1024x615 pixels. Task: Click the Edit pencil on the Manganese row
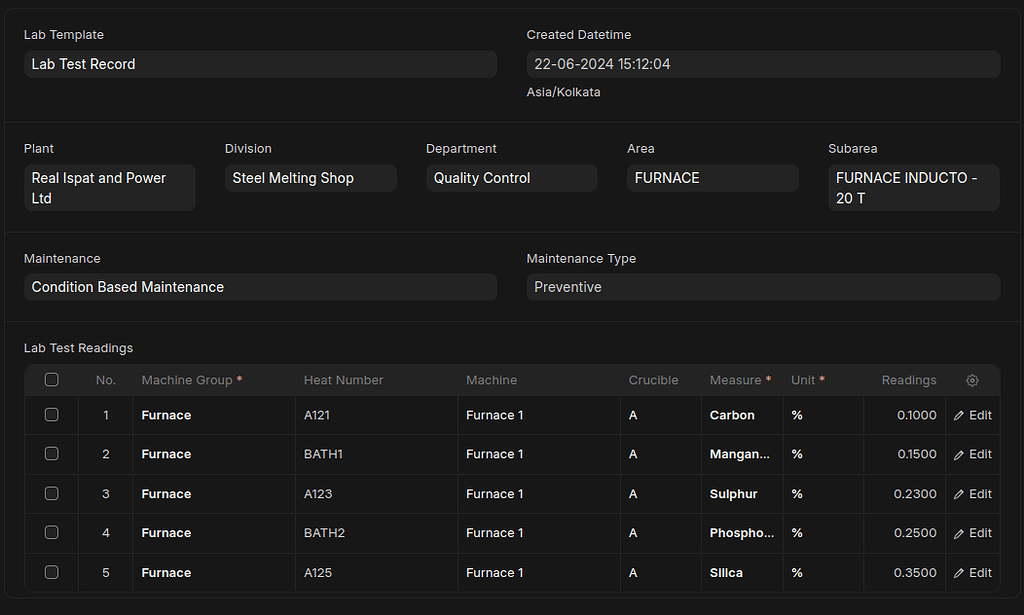[x=972, y=454]
